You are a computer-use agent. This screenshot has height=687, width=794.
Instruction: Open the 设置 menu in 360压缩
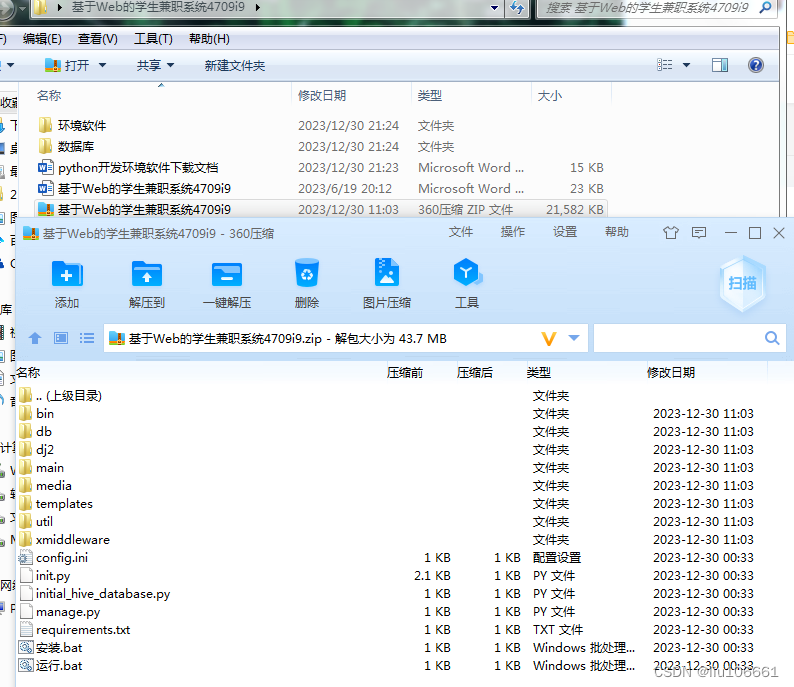pyautogui.click(x=565, y=232)
